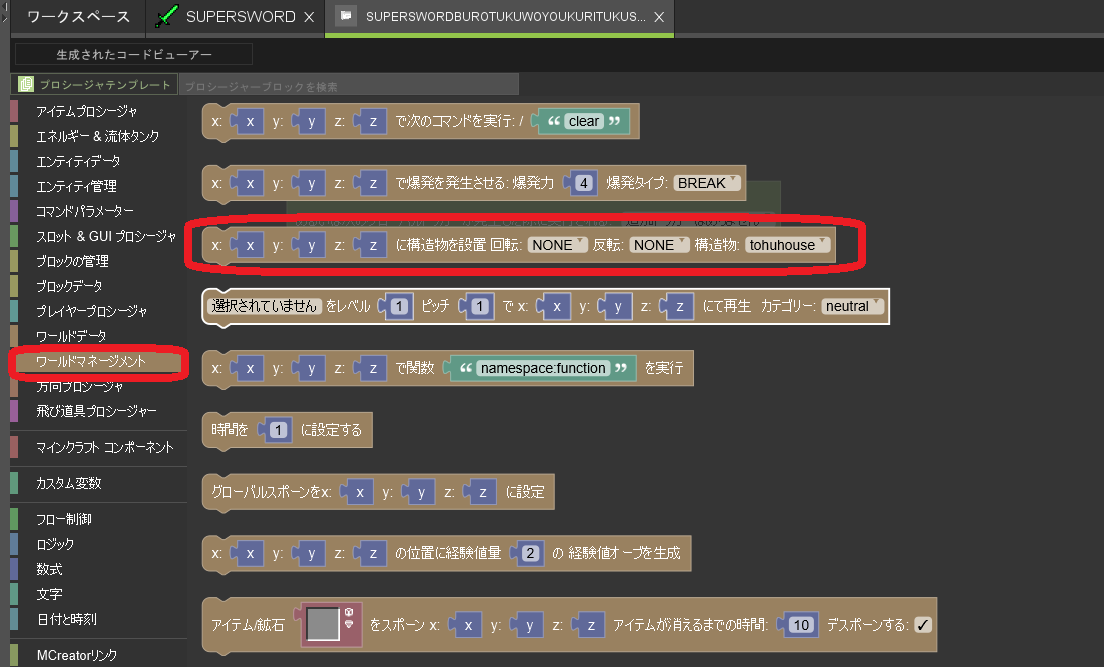The height and width of the screenshot is (667, 1104).
Task: Uncheck the デスポーンする checkbox
Action: pyautogui.click(x=923, y=624)
